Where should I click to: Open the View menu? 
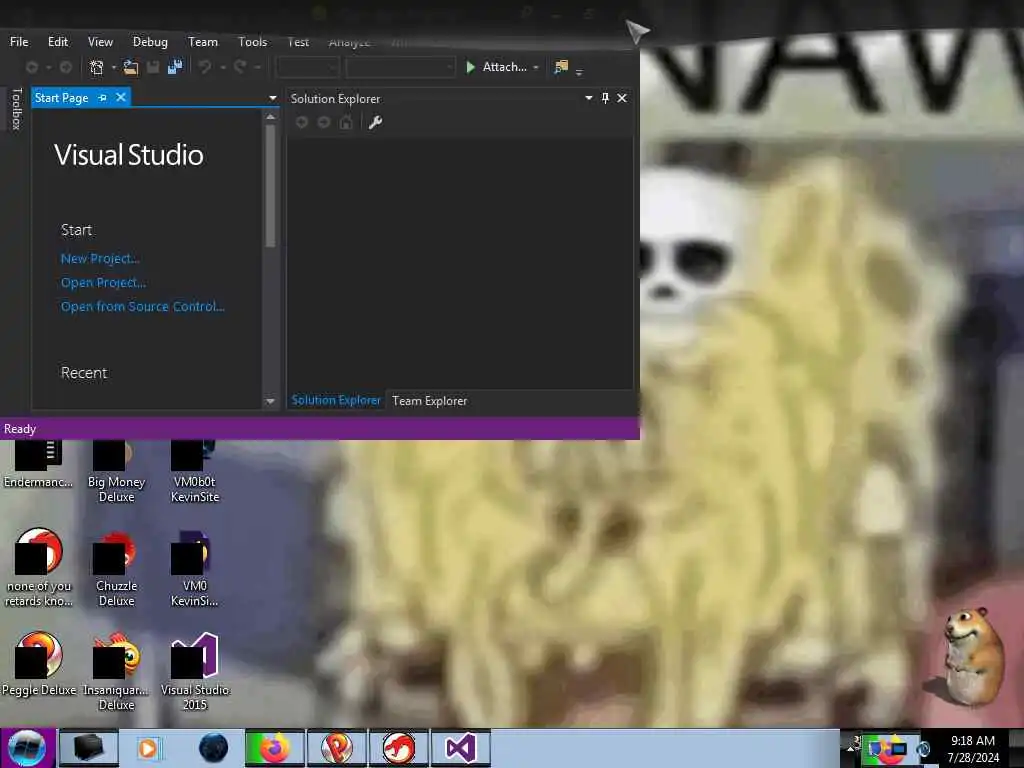pos(101,42)
